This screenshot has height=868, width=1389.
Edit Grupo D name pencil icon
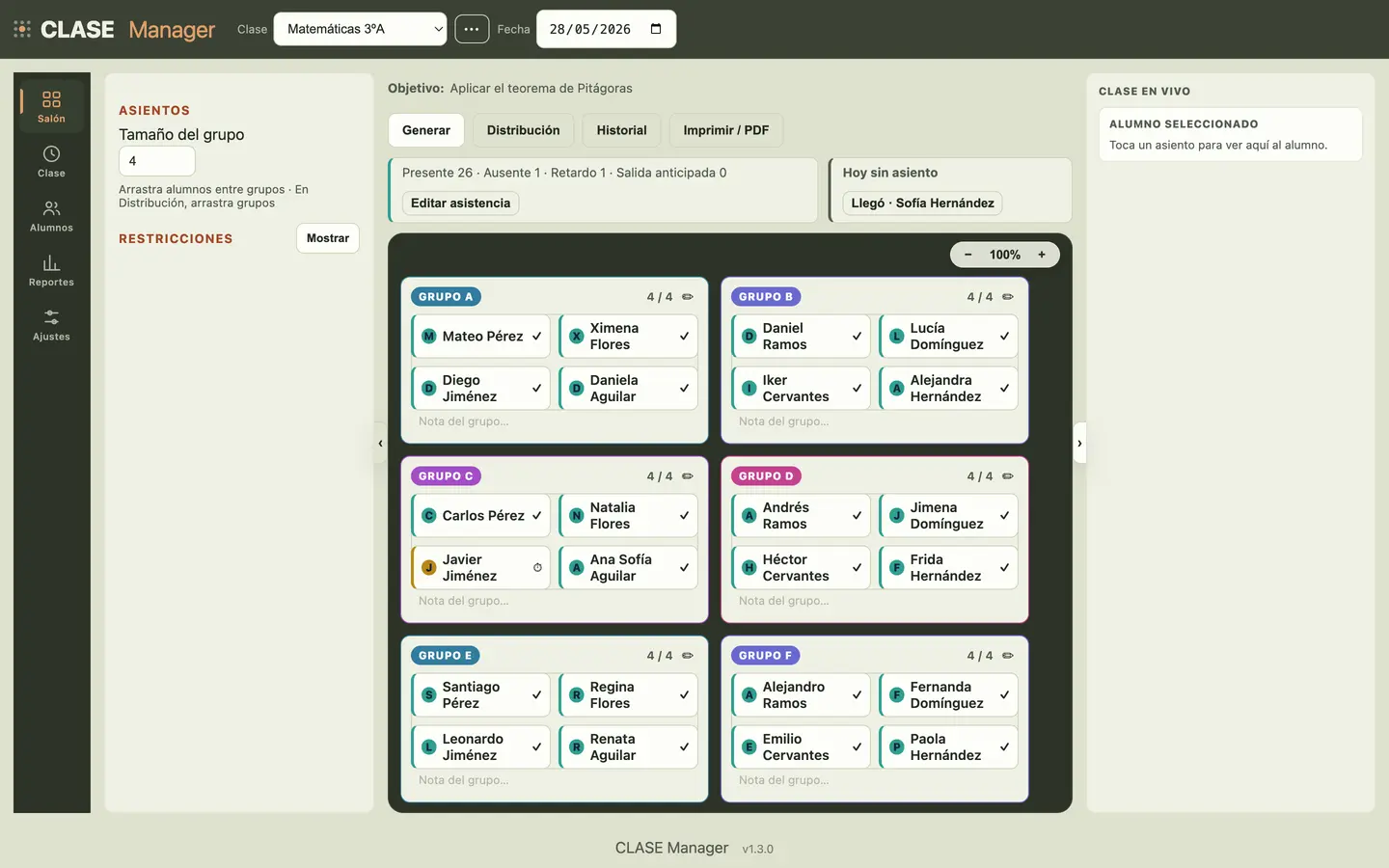coord(1008,476)
